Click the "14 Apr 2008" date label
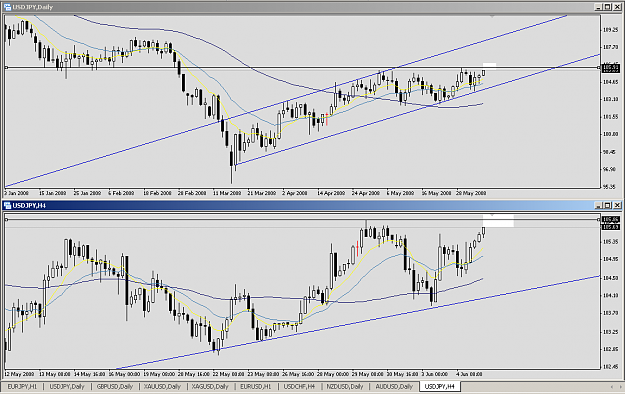Screen dimensions: 625x394 point(331,193)
